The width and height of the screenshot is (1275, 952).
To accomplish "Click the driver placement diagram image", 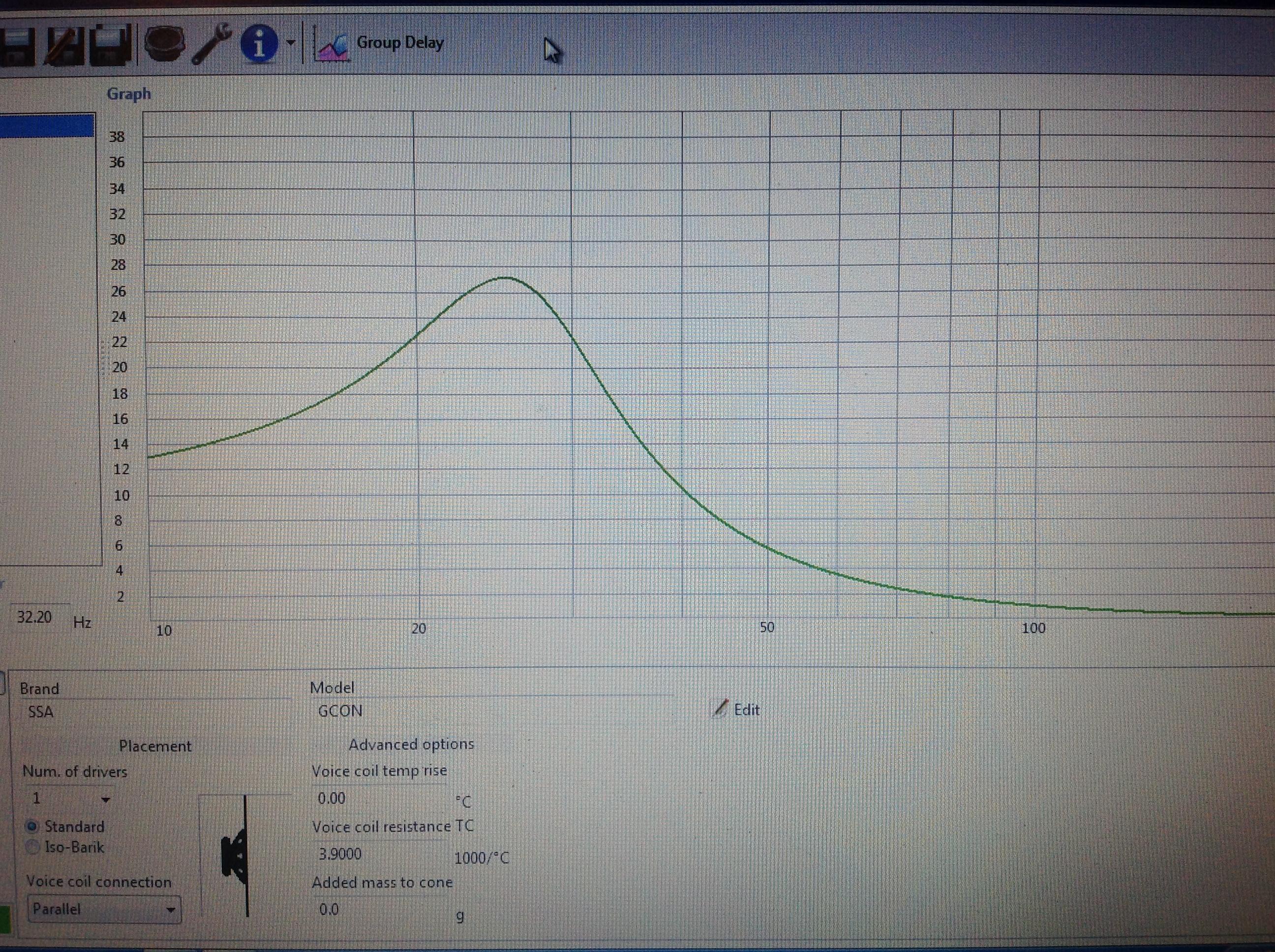I will tap(245, 855).
